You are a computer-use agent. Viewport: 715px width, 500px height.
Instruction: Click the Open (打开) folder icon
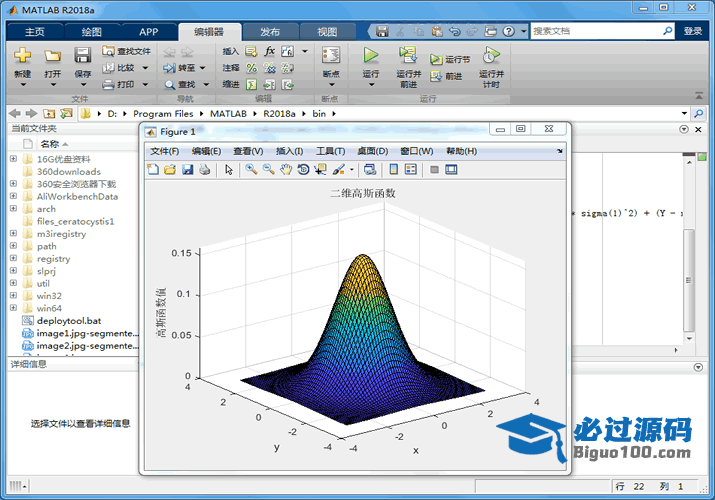52,56
